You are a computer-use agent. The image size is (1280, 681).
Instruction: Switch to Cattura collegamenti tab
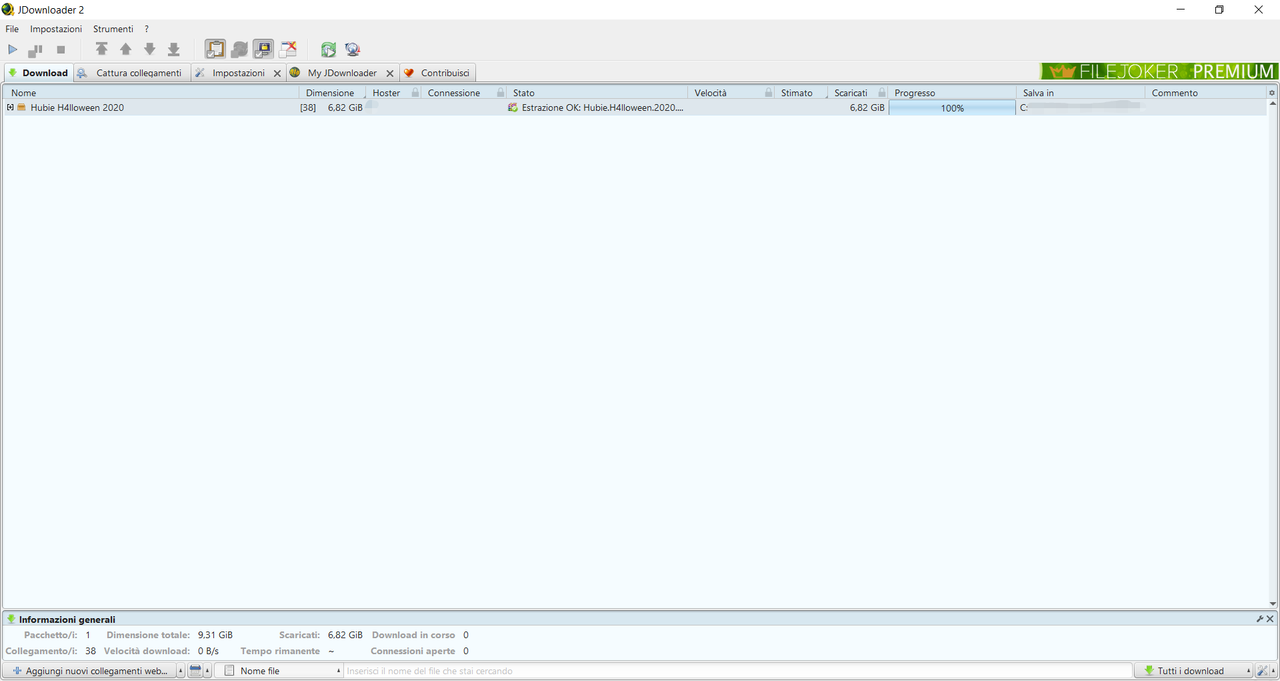131,73
